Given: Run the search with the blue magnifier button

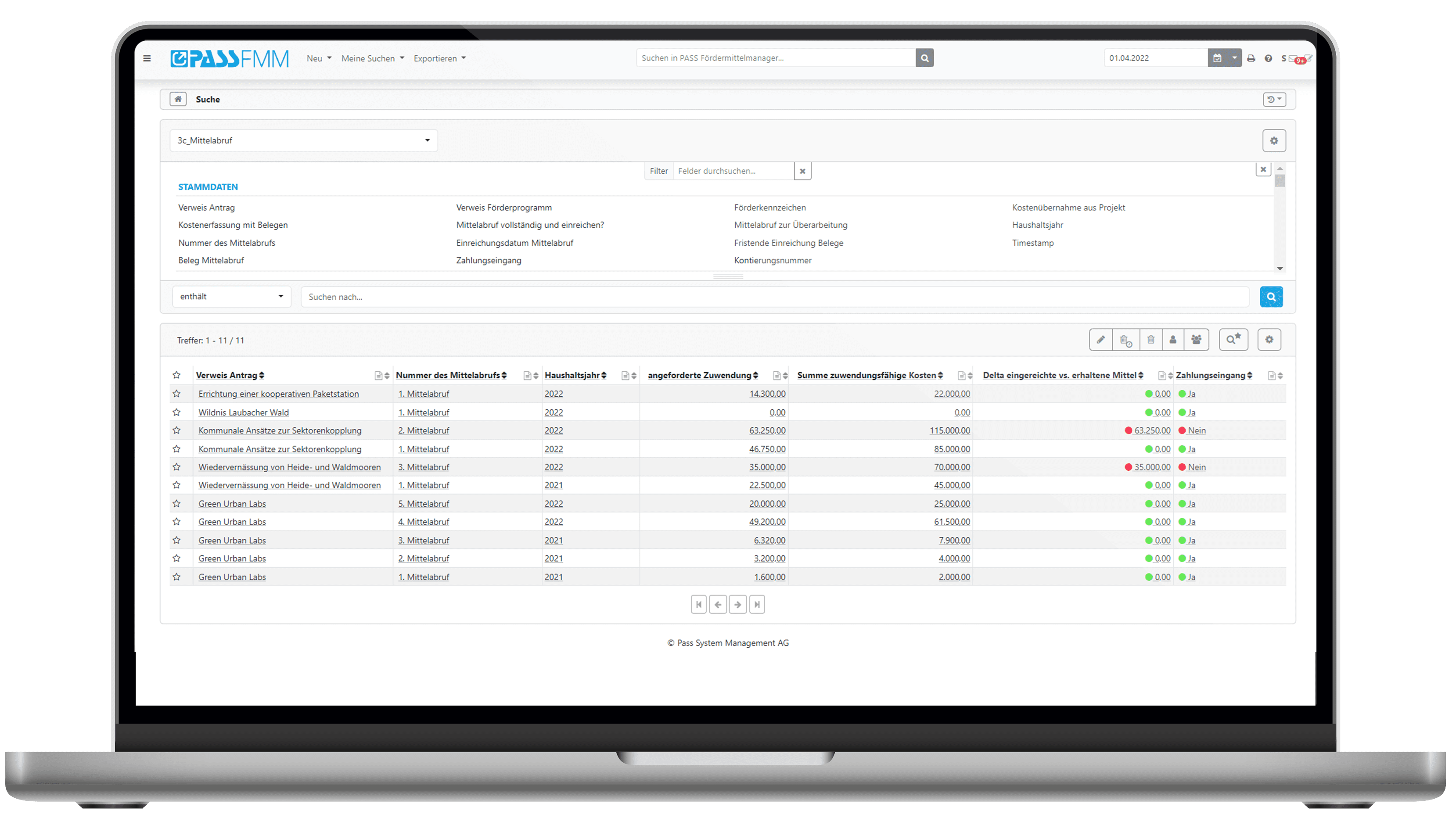Looking at the screenshot, I should pos(1271,297).
